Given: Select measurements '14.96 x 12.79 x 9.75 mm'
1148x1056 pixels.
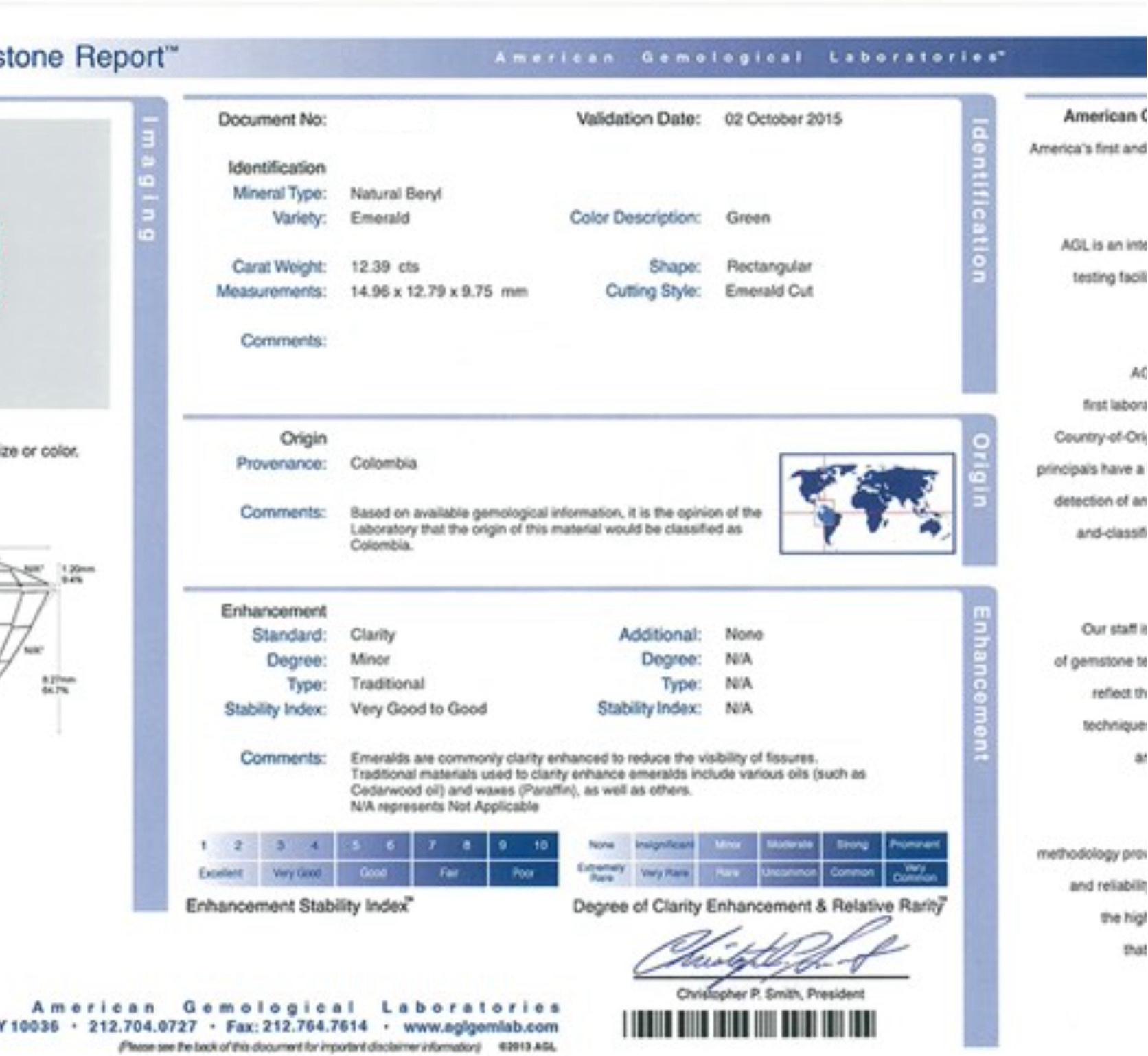Looking at the screenshot, I should (439, 291).
